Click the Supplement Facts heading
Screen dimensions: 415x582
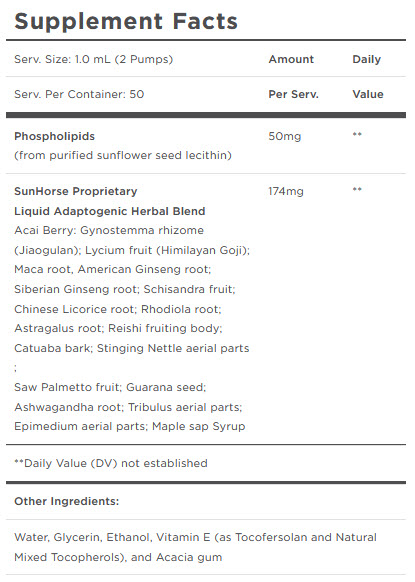126,22
